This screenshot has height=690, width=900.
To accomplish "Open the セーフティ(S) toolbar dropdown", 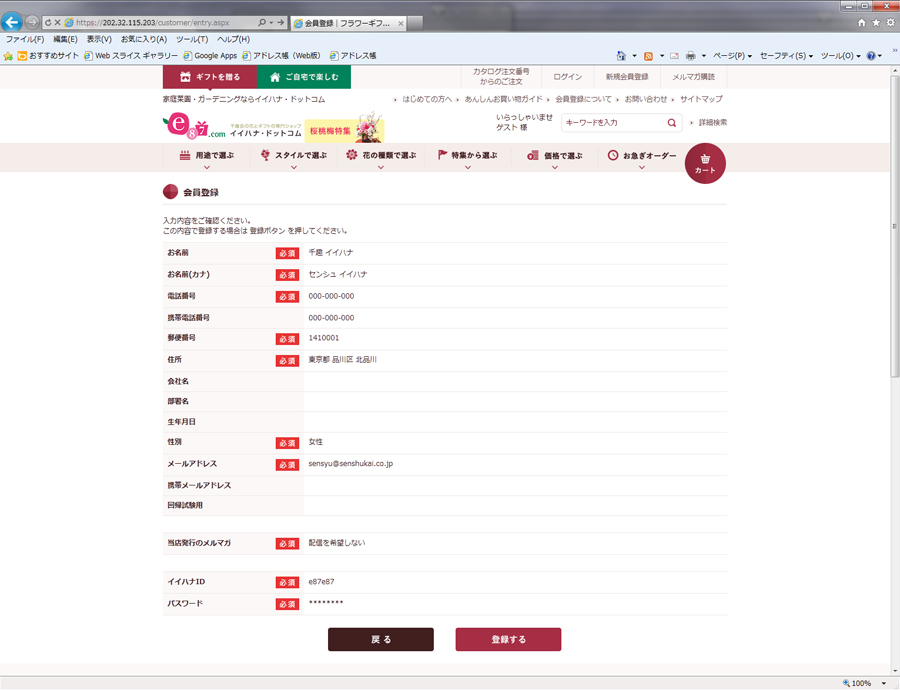I will click(x=786, y=56).
